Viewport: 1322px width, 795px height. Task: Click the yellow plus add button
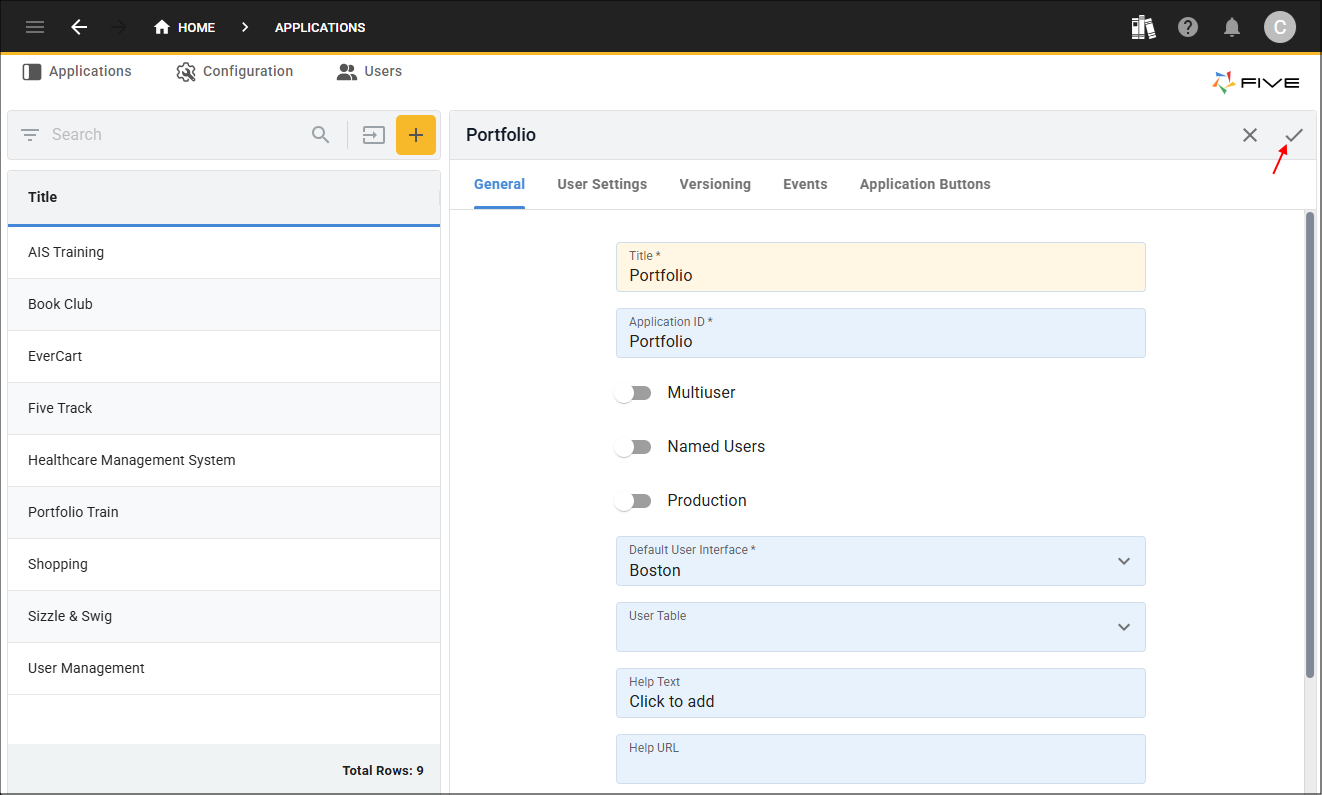(416, 135)
